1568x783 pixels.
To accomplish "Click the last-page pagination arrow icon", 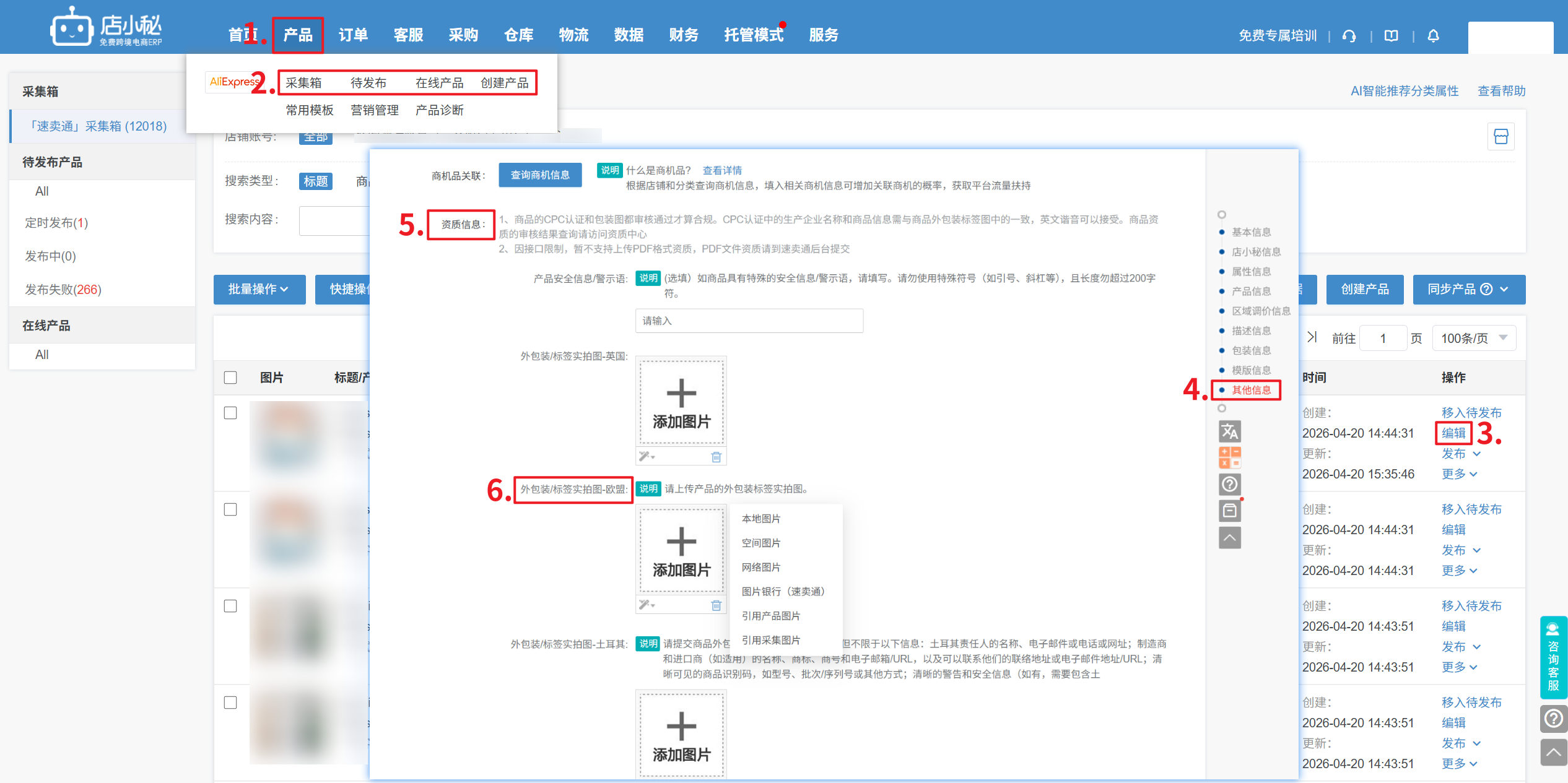I will tap(1312, 337).
